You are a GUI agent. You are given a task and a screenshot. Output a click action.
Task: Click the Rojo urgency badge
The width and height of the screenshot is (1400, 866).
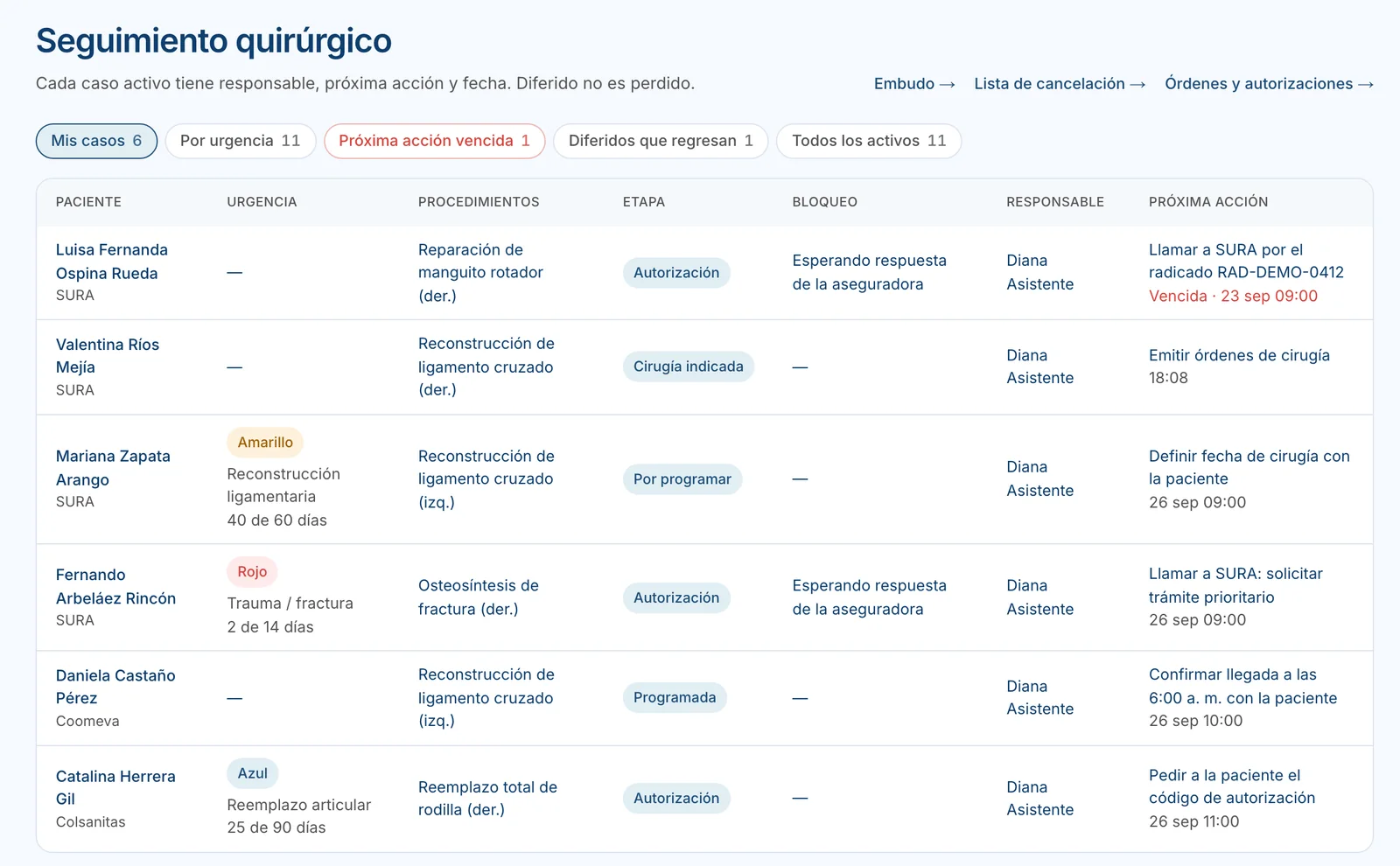252,571
